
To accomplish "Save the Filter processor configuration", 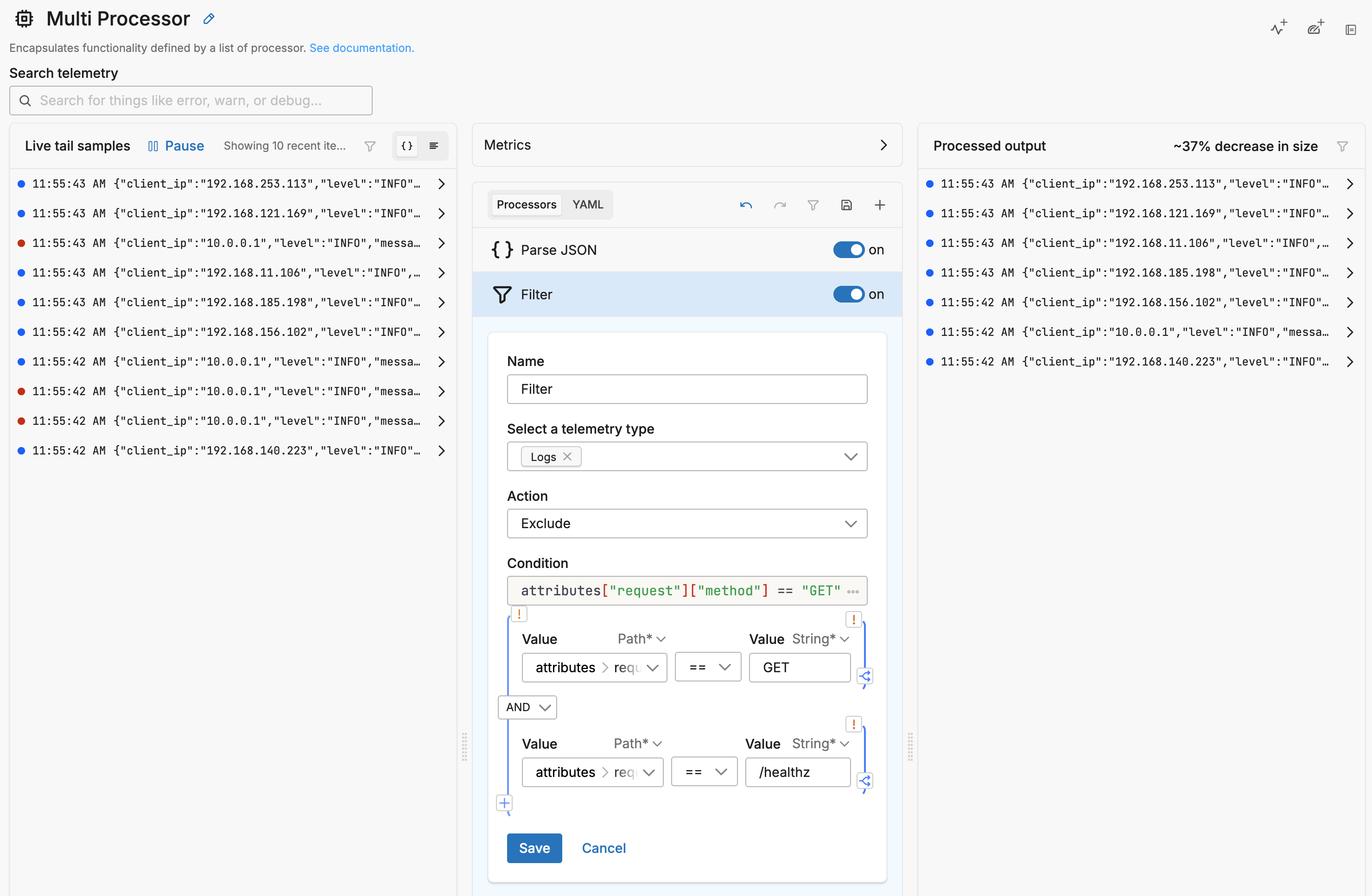I will pyautogui.click(x=534, y=848).
